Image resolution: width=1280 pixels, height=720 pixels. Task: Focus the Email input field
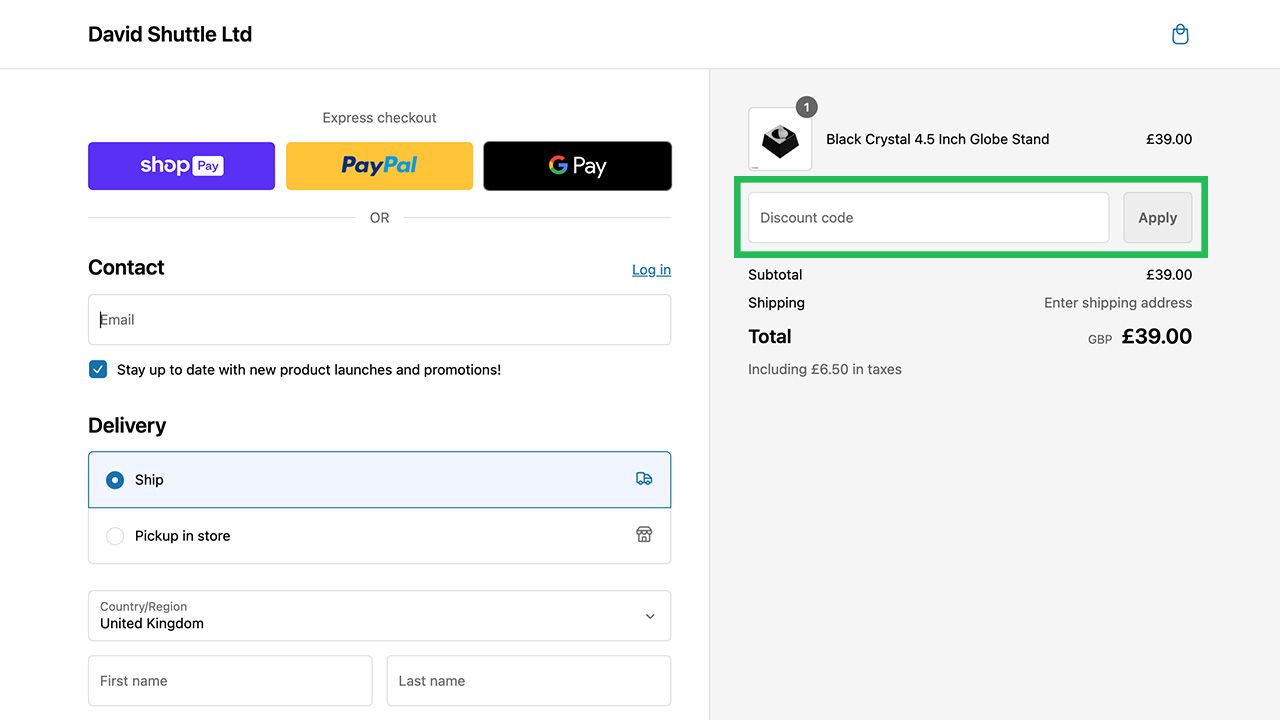click(379, 320)
